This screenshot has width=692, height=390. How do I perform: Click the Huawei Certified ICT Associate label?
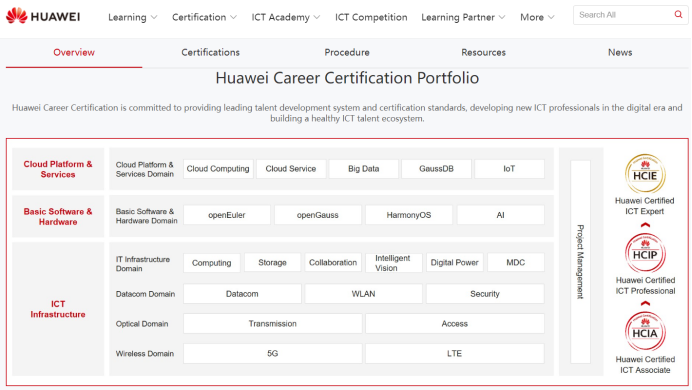(x=645, y=365)
